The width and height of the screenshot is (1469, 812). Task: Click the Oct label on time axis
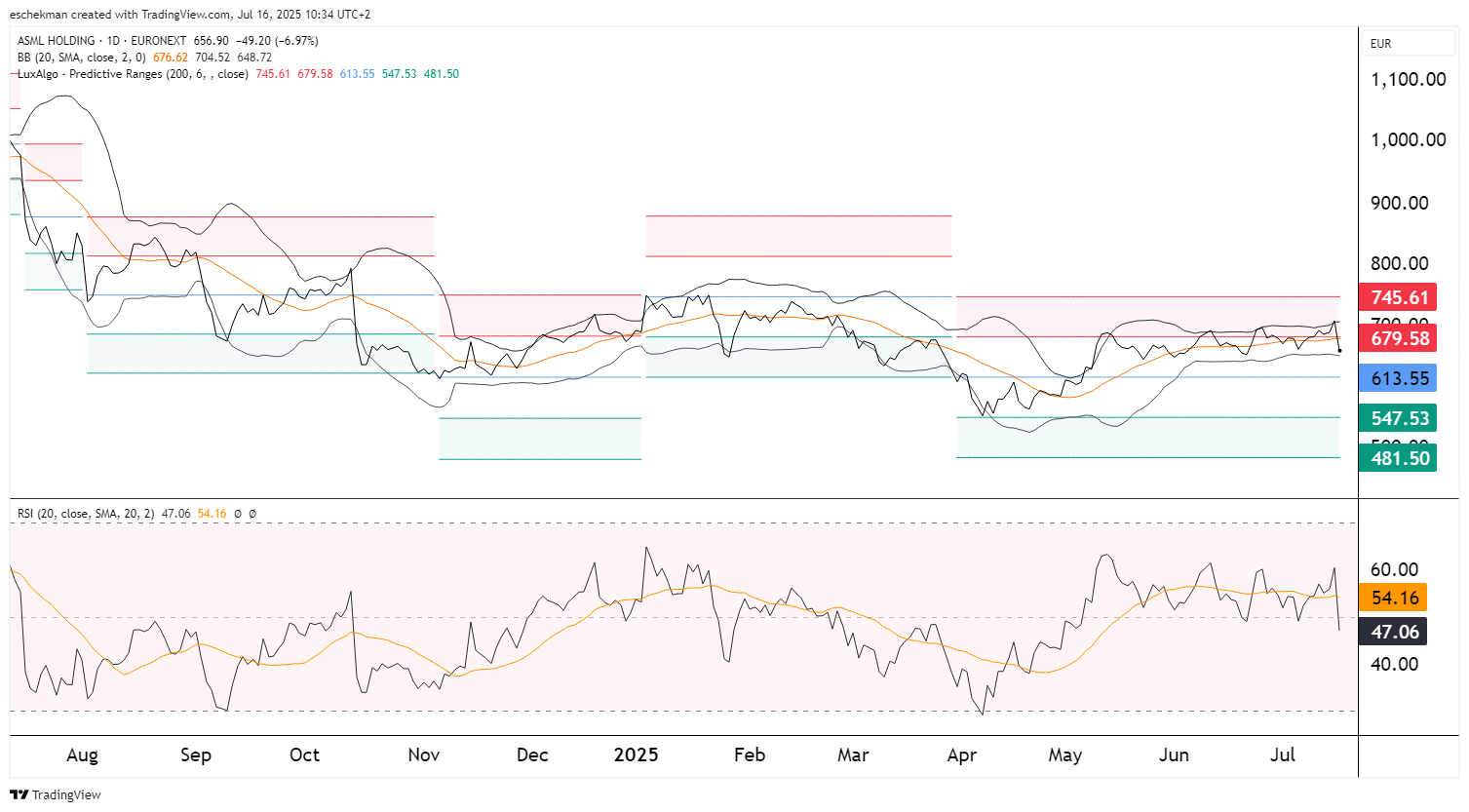coord(304,755)
